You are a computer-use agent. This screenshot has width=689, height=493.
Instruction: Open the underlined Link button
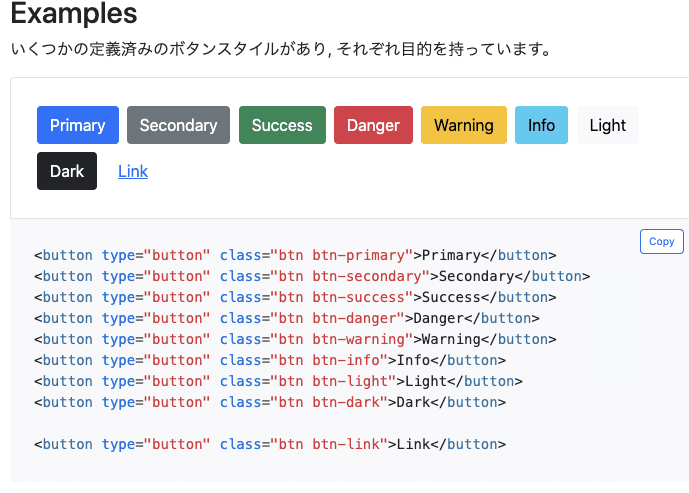point(133,171)
